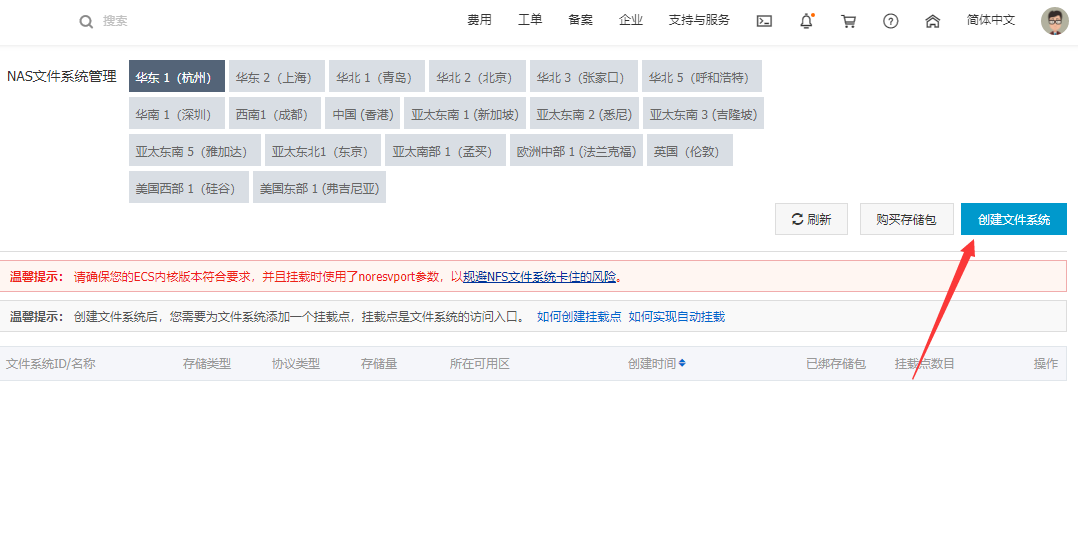Select region 美国东部 1（弗吉尼亚）
This screenshot has width=1078, height=549.
click(320, 188)
